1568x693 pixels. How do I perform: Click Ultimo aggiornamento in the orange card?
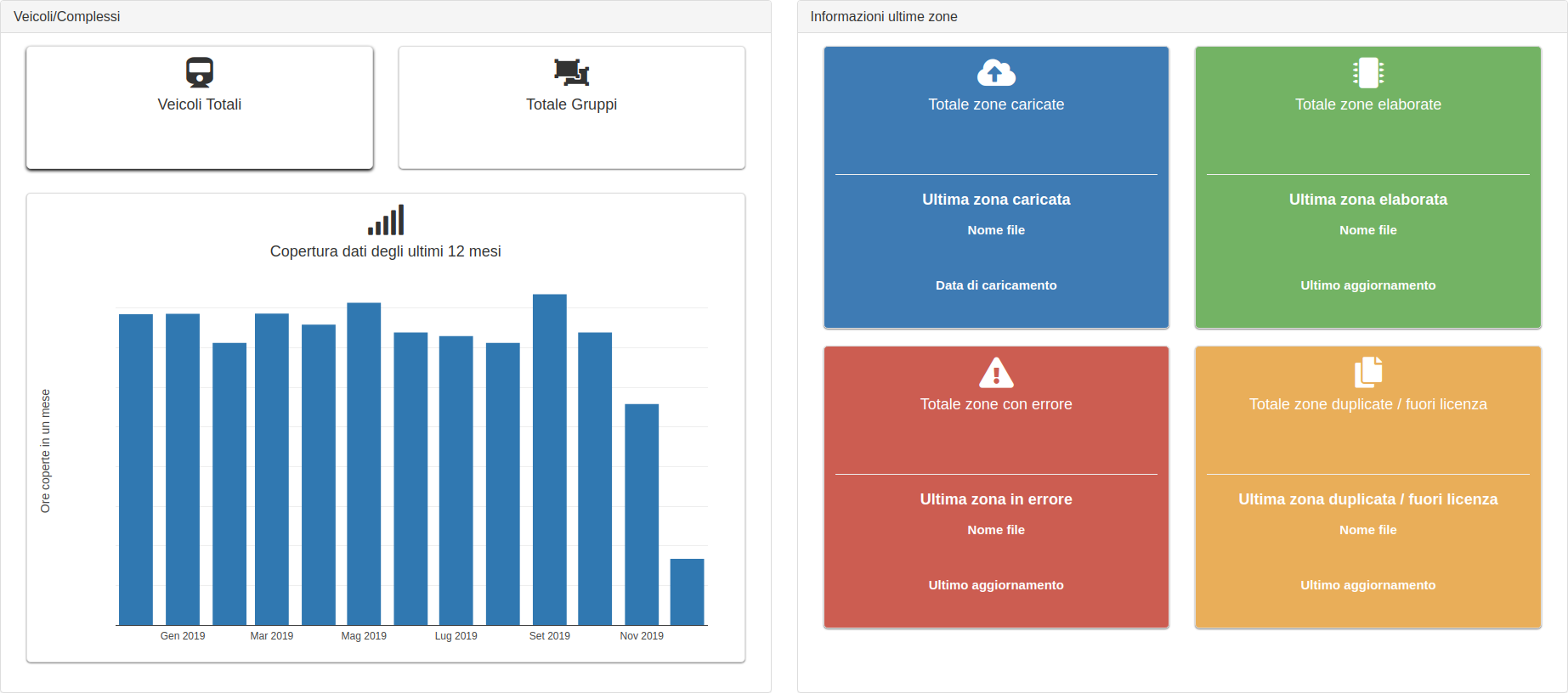coord(1368,585)
